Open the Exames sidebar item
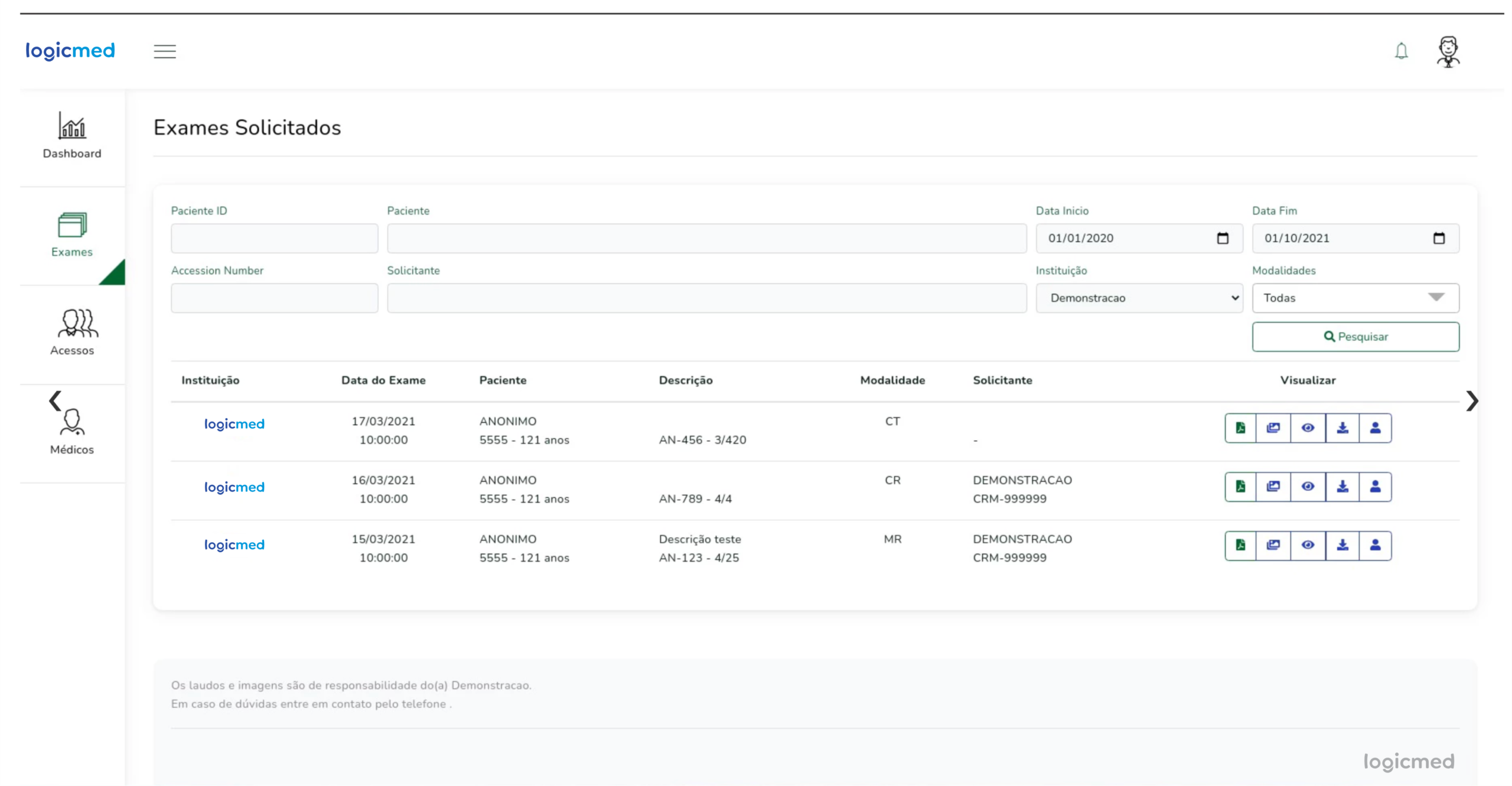 coord(72,235)
